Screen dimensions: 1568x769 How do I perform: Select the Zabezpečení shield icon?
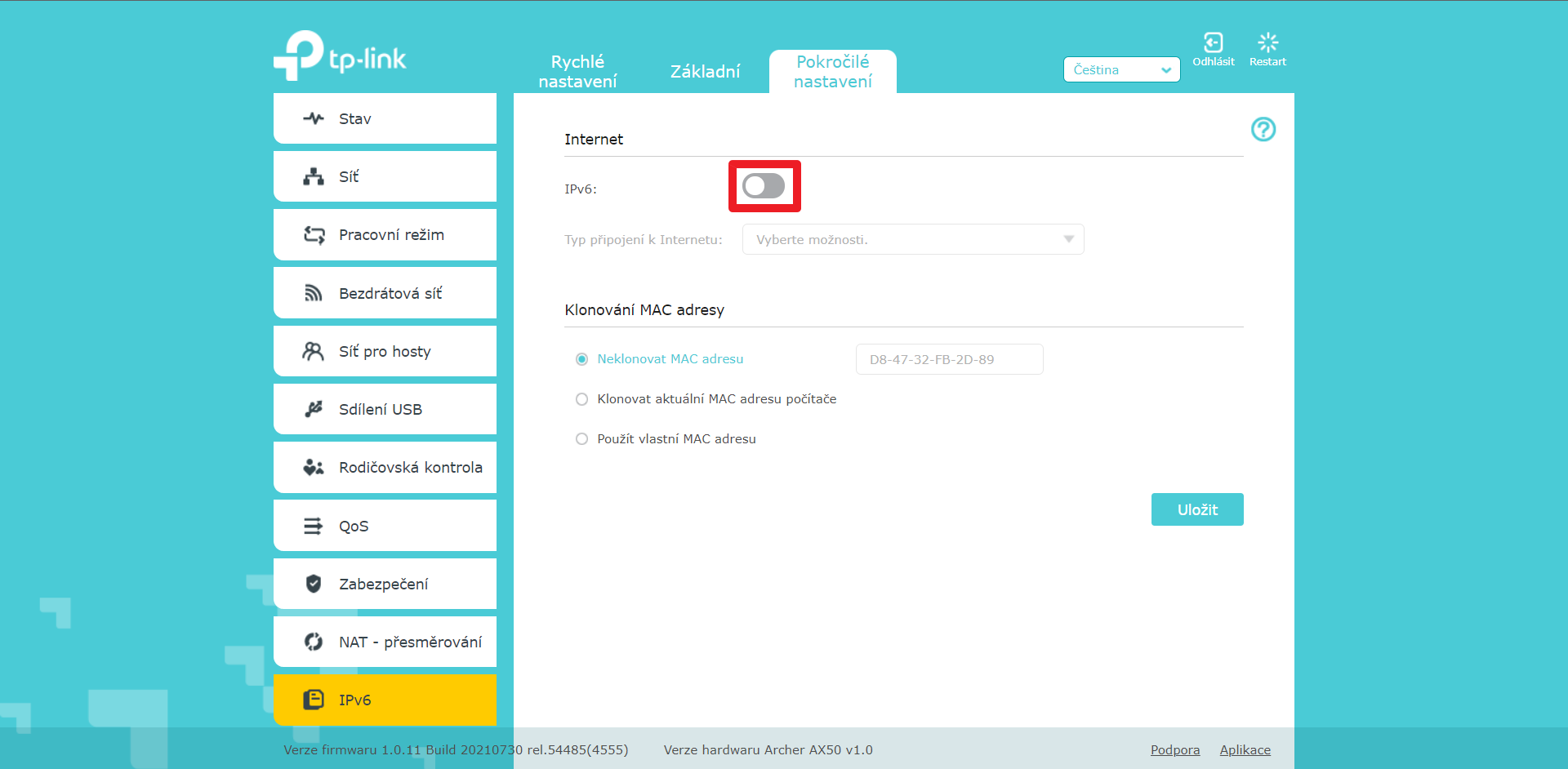[314, 584]
